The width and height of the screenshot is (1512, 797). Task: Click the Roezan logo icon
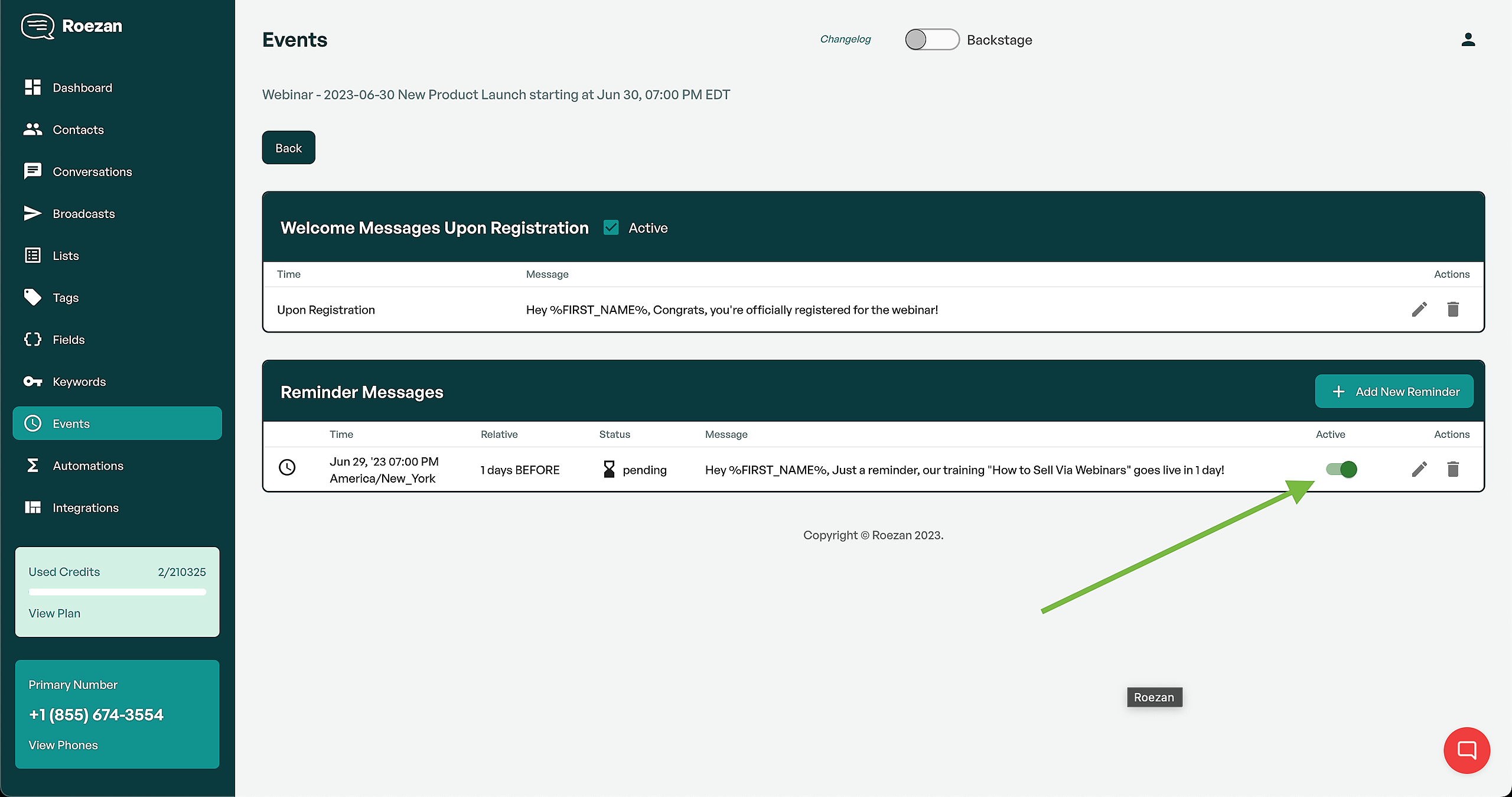pos(37,26)
